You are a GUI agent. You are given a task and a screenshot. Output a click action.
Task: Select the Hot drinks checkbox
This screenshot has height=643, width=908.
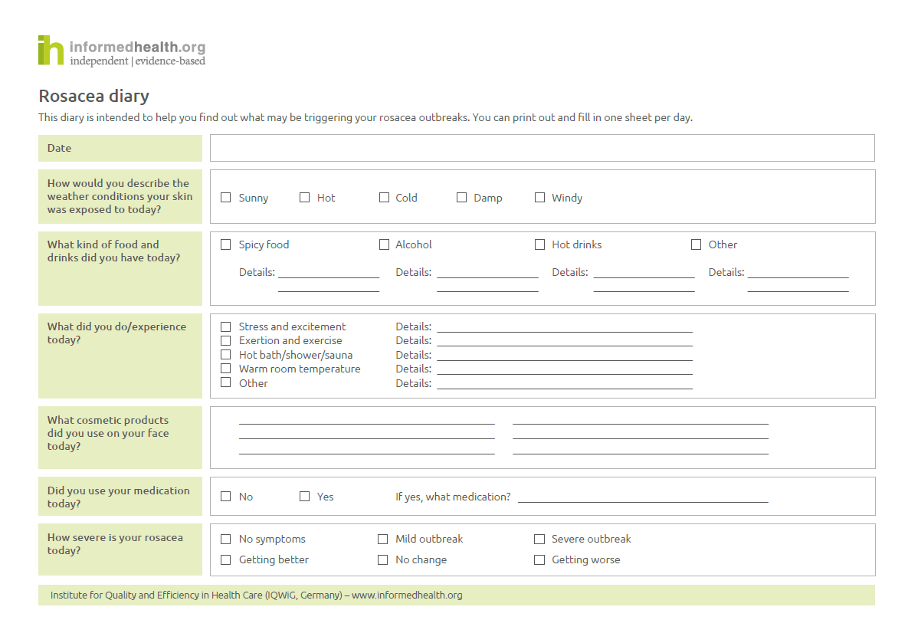540,245
